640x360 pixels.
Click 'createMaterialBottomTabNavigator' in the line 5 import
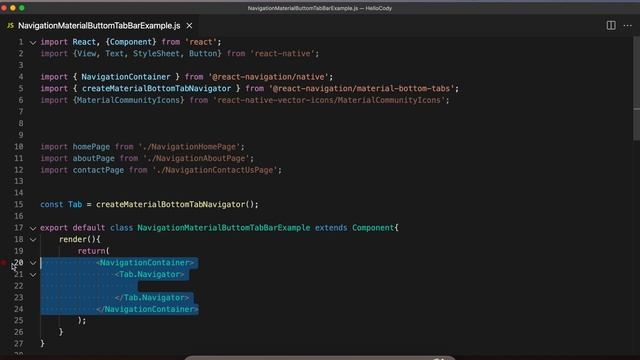[156, 89]
